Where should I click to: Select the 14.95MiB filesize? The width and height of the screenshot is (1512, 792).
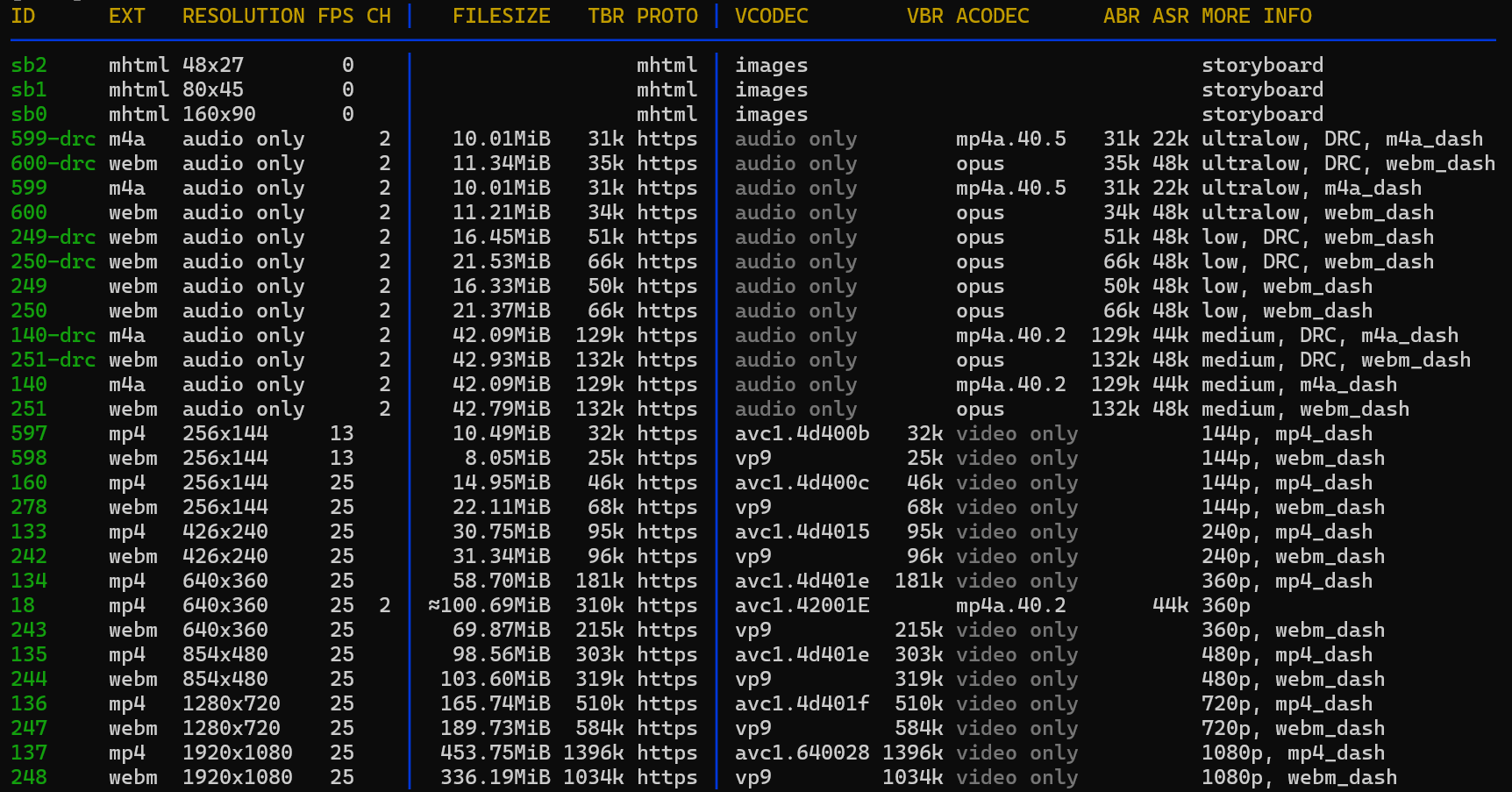[502, 482]
